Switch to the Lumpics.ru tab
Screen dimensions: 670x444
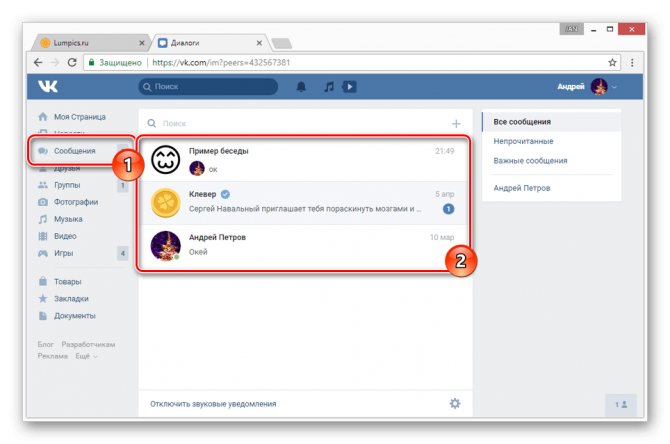click(x=92, y=43)
